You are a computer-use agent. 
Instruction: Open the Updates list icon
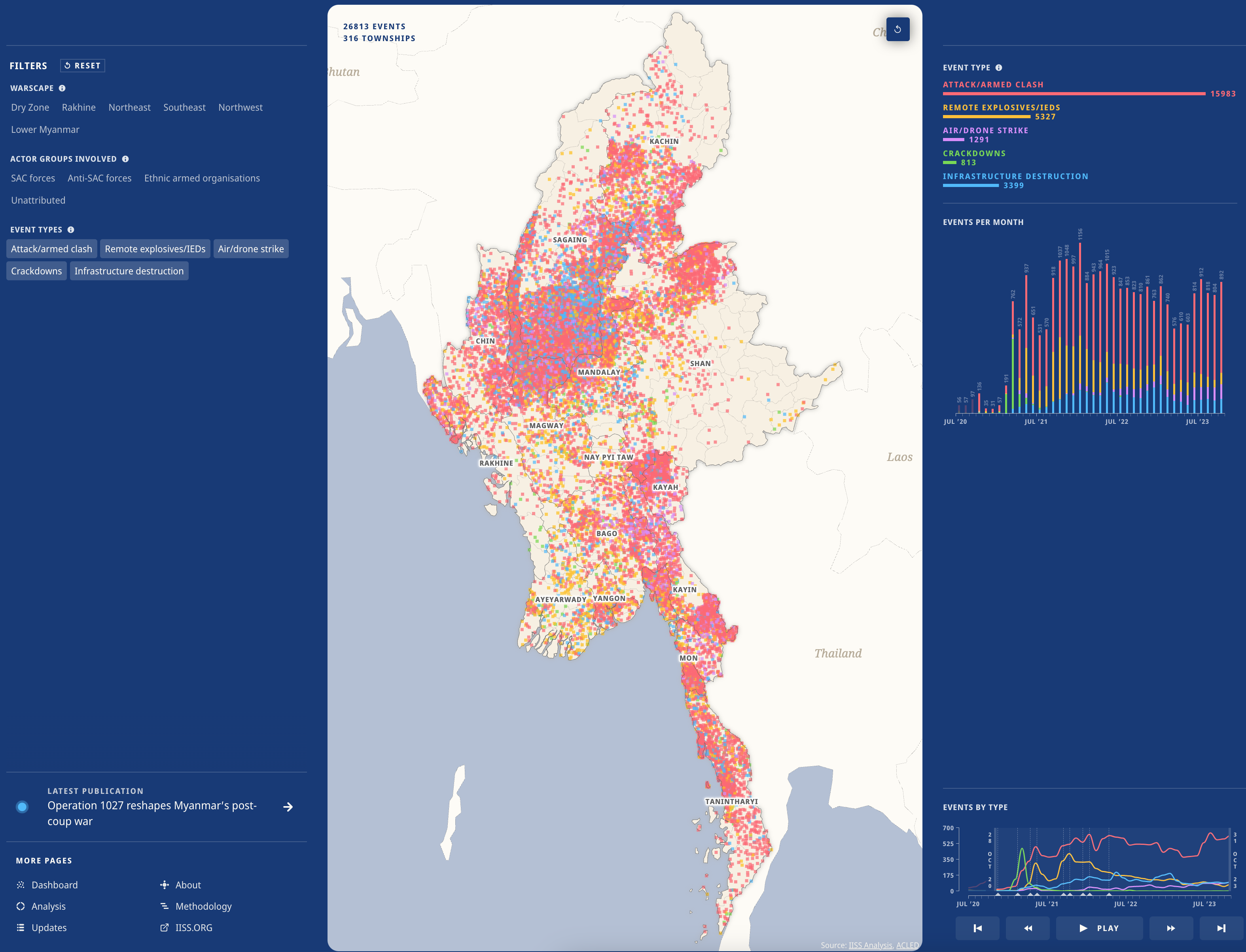21,927
